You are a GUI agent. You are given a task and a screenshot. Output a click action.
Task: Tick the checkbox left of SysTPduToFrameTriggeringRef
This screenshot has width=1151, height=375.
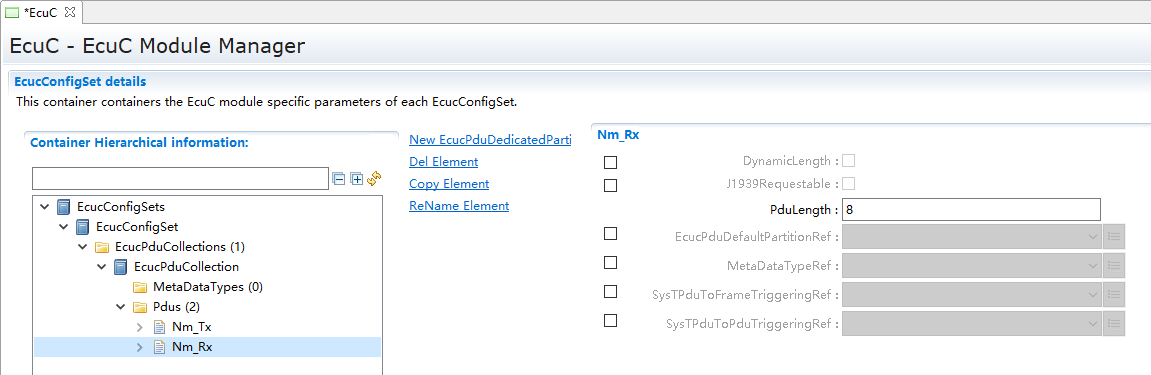tap(610, 291)
